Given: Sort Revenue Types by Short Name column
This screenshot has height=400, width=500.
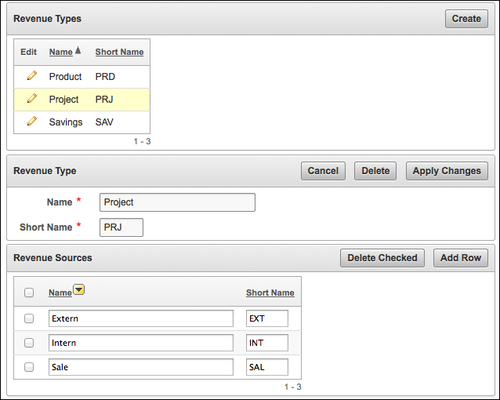Looking at the screenshot, I should [x=119, y=52].
